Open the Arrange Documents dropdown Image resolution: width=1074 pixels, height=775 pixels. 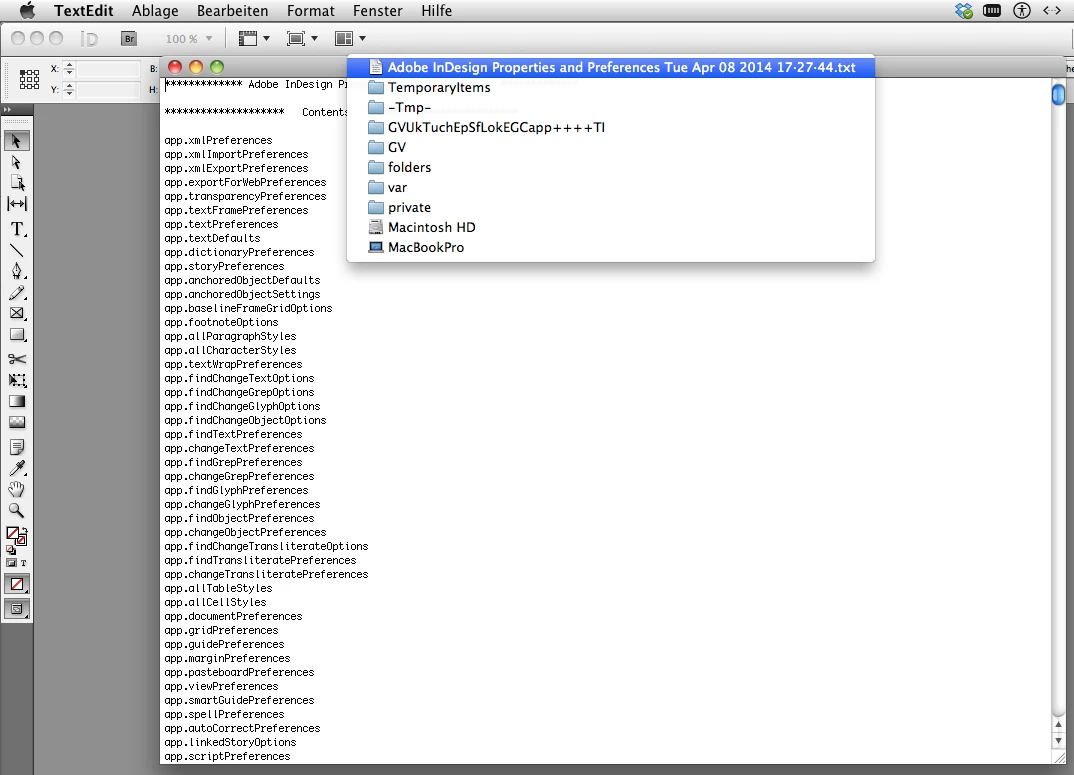(x=350, y=39)
